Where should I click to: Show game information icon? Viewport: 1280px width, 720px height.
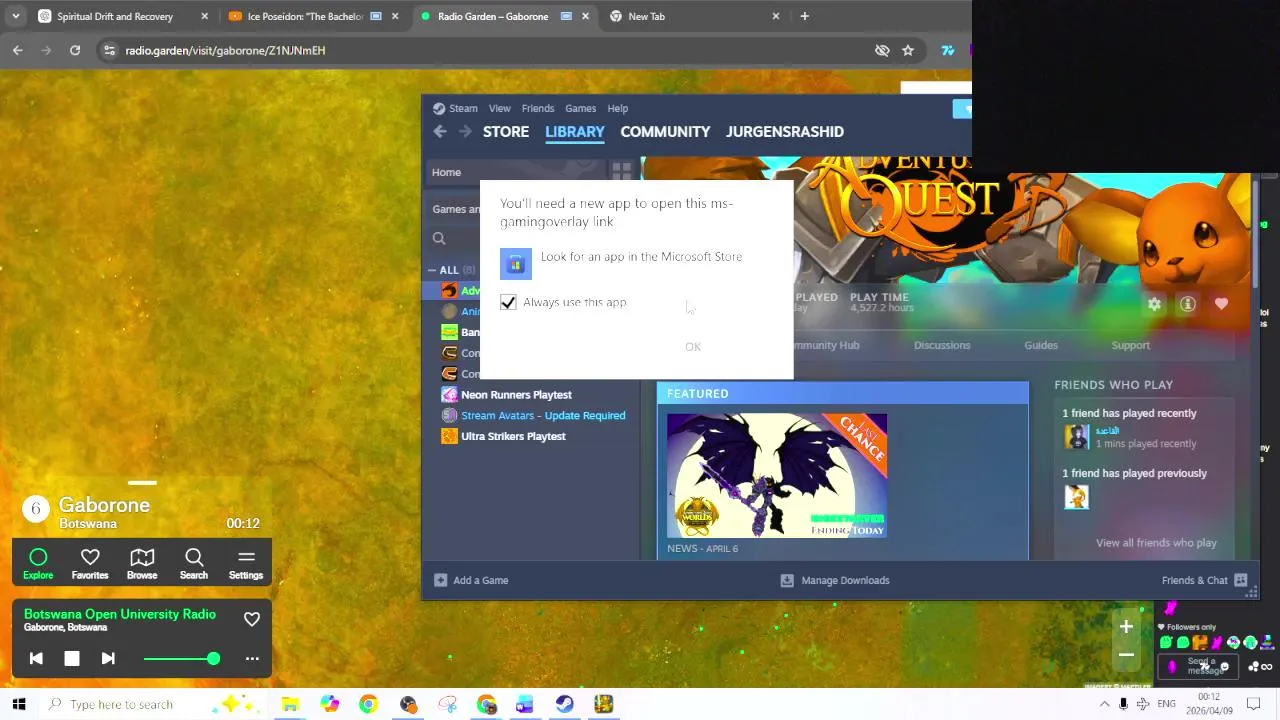click(x=1188, y=304)
